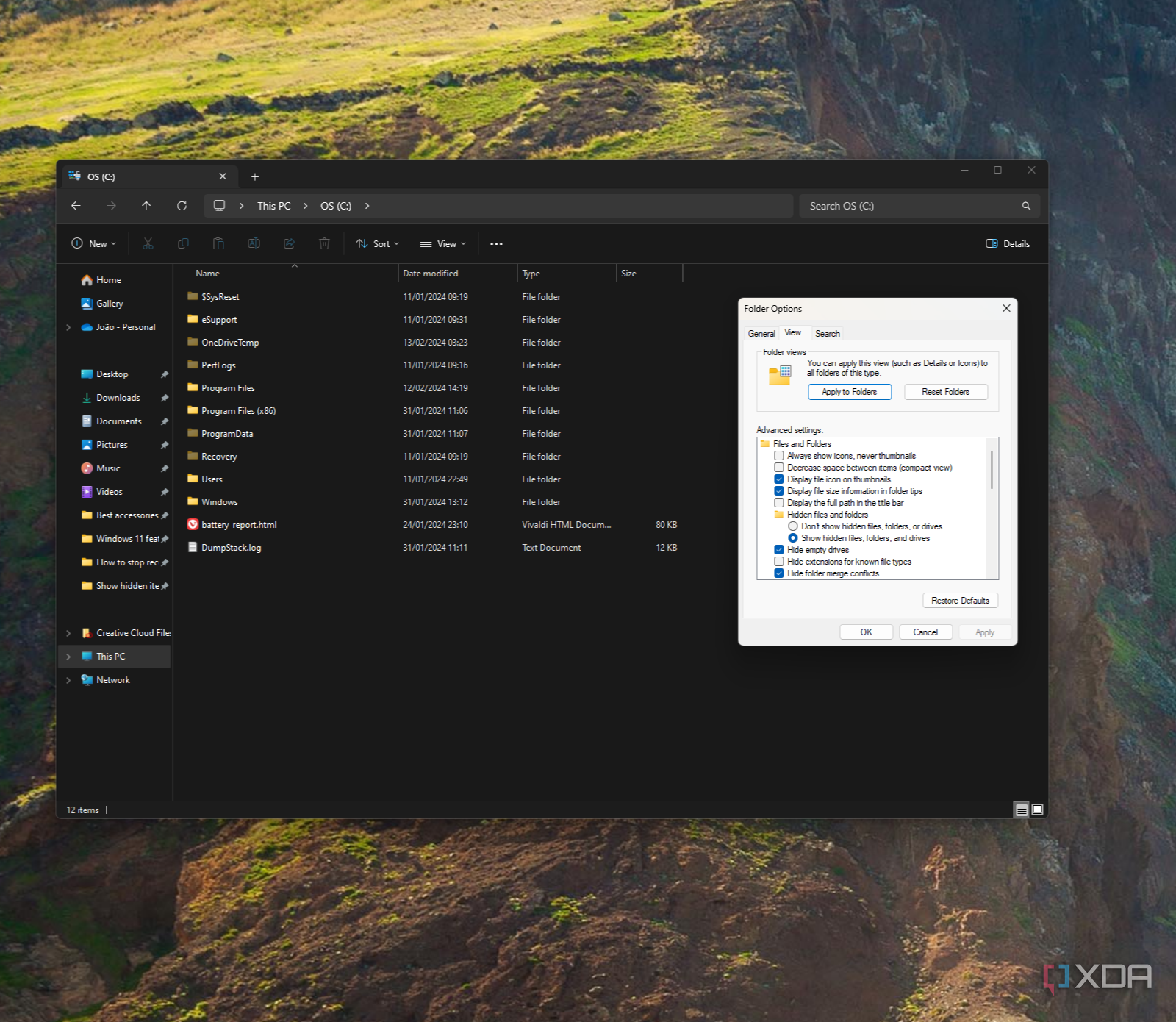Open the Sort dropdown menu
Viewport: 1176px width, 1022px height.
378,244
